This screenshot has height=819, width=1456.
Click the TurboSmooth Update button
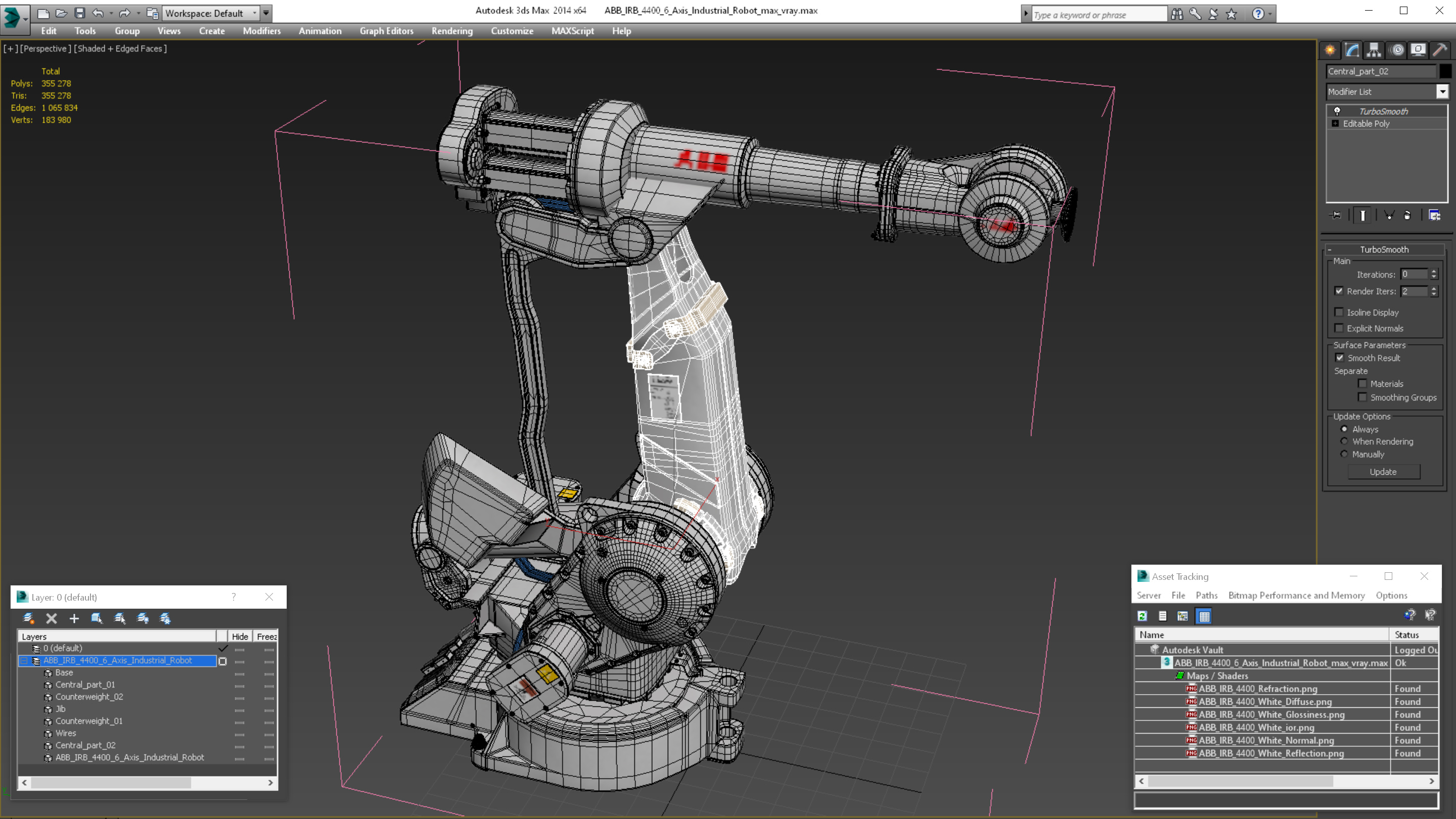1383,471
